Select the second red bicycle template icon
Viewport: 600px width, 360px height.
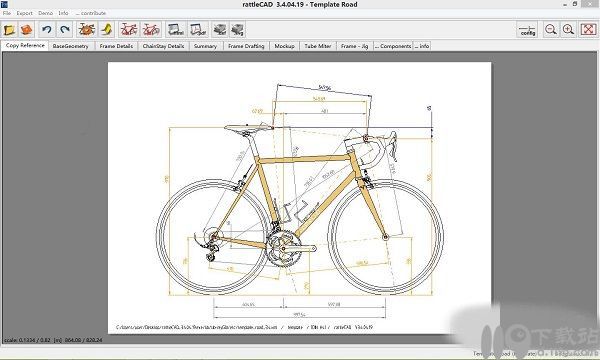point(151,29)
